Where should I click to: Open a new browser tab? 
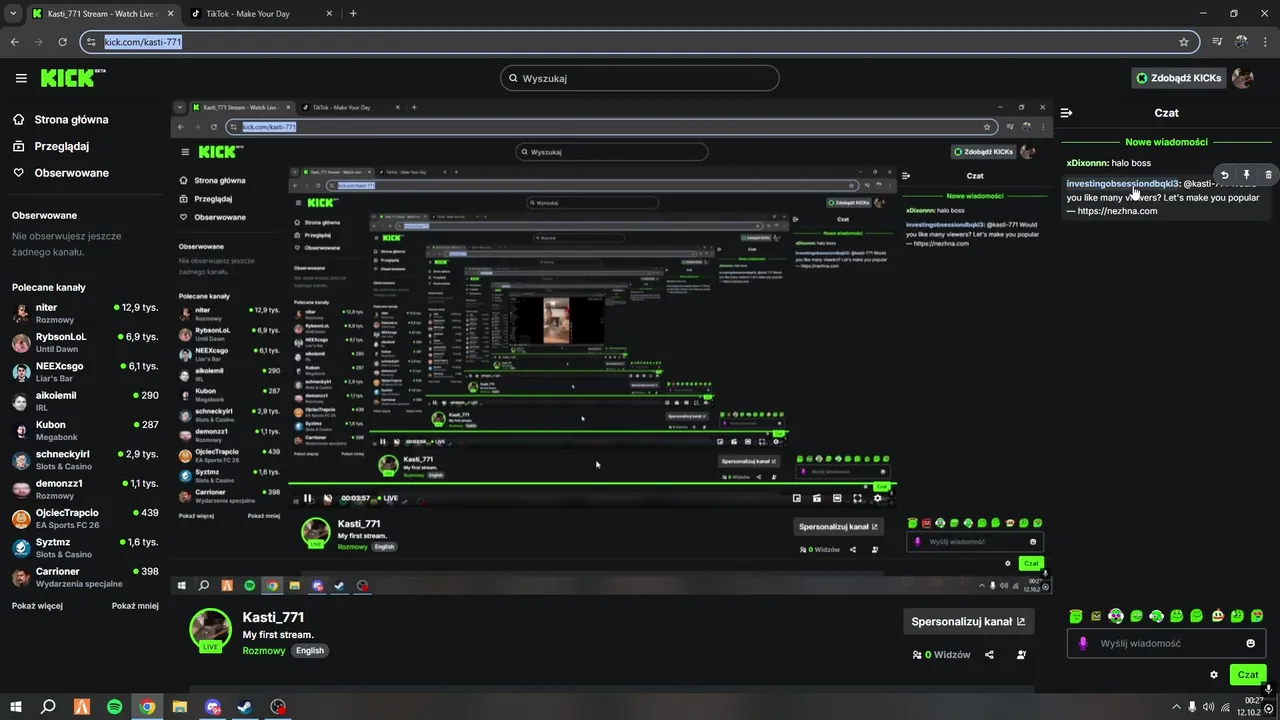coord(353,14)
